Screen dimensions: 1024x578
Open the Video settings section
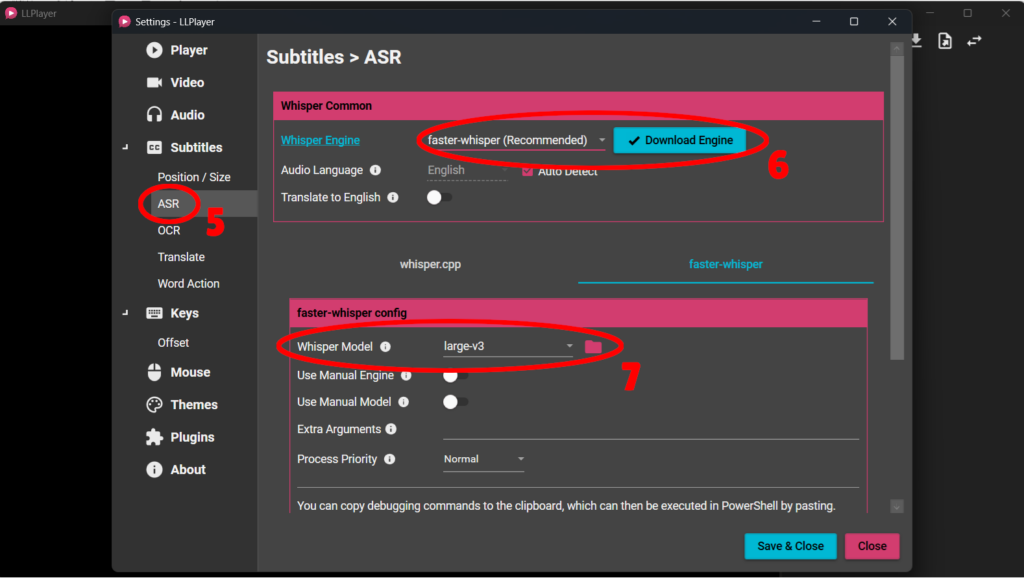click(x=175, y=82)
